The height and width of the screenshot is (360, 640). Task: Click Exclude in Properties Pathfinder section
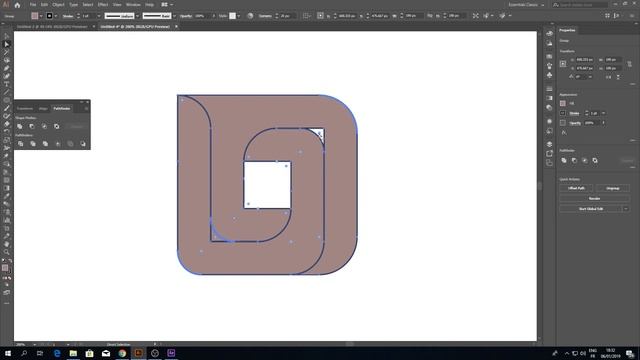pyautogui.click(x=595, y=160)
